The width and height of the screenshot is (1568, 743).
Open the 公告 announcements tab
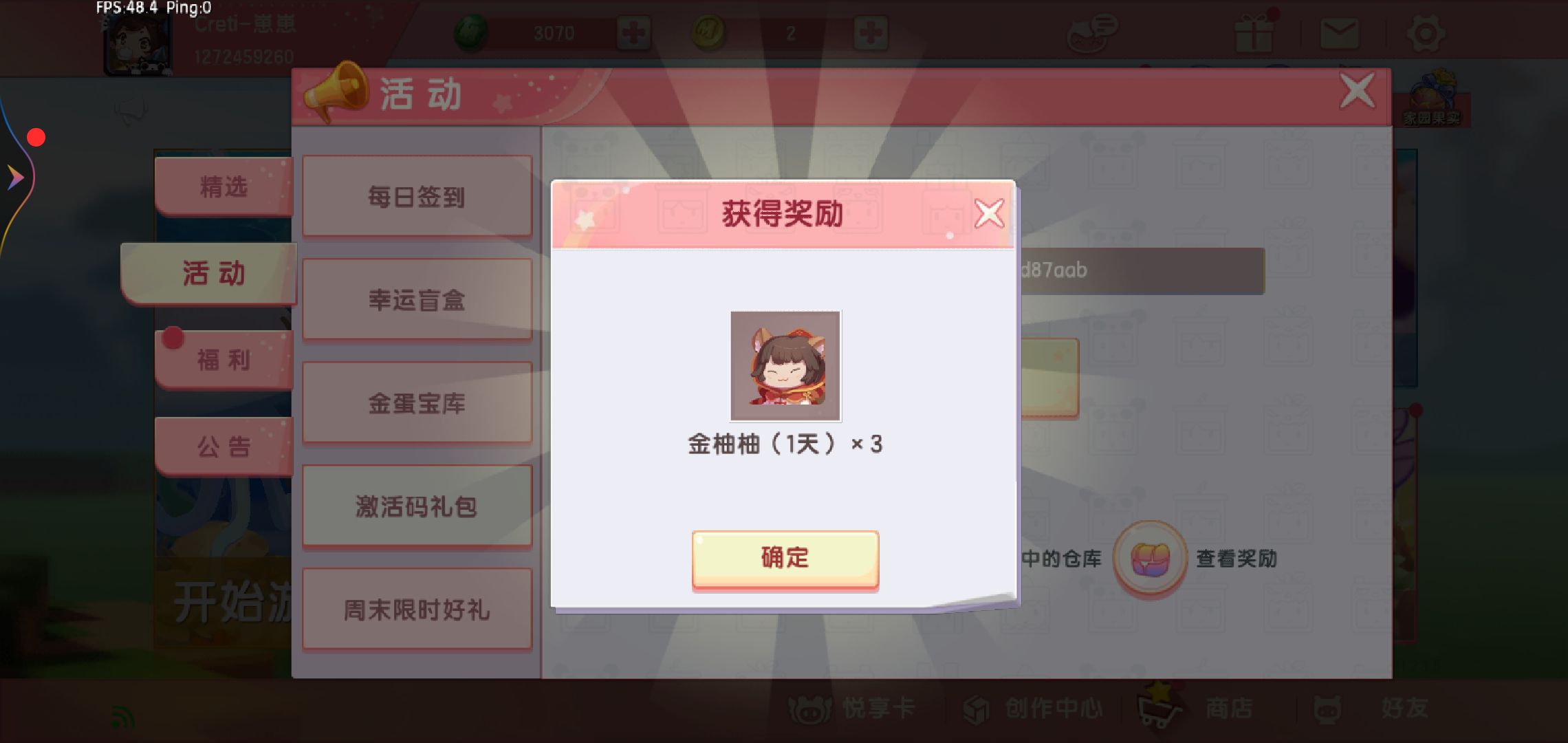point(224,446)
